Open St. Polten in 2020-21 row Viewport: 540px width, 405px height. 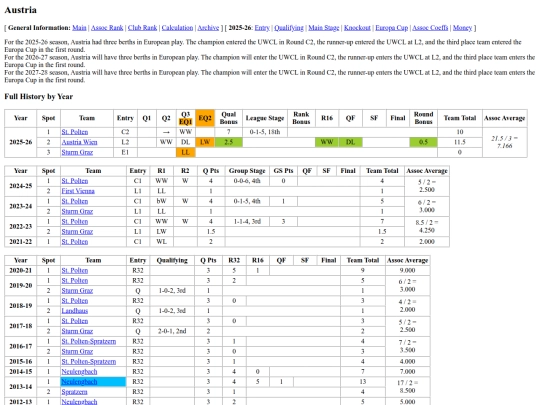75,270
